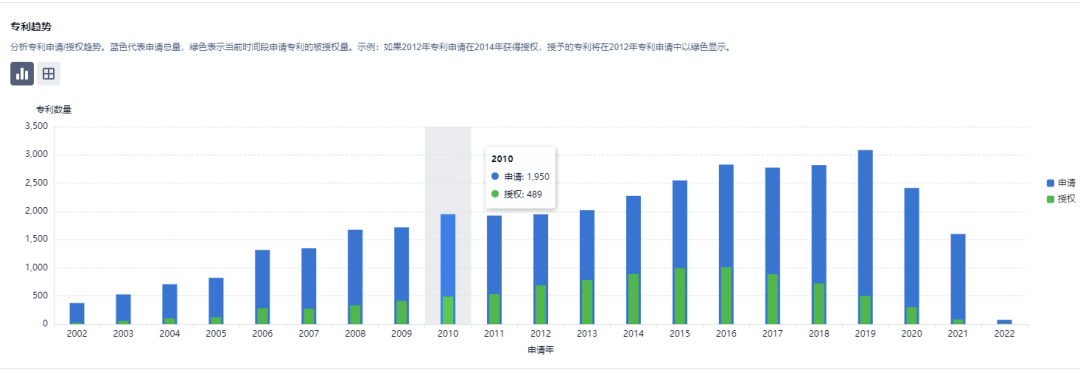Click the 3,500 y-axis value
The image size is (1080, 375).
pyautogui.click(x=36, y=126)
